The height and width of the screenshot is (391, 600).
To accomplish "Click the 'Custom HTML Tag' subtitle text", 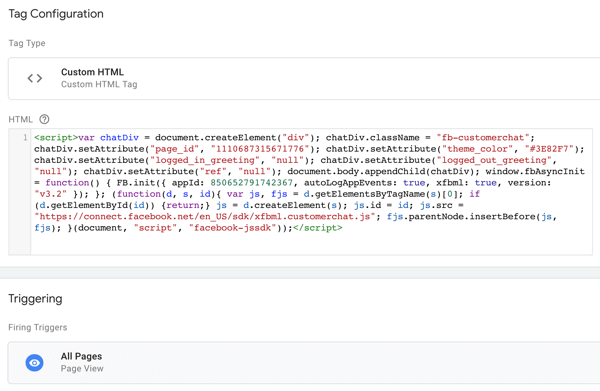I will (99, 84).
